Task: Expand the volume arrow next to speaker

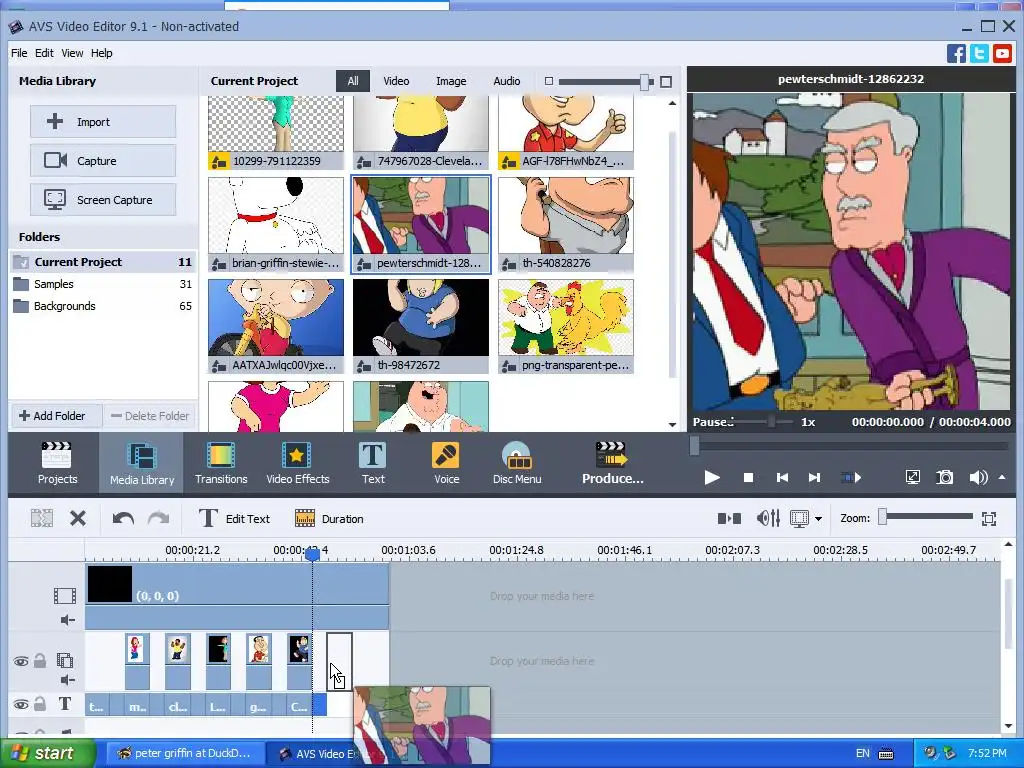Action: pyautogui.click(x=1002, y=477)
